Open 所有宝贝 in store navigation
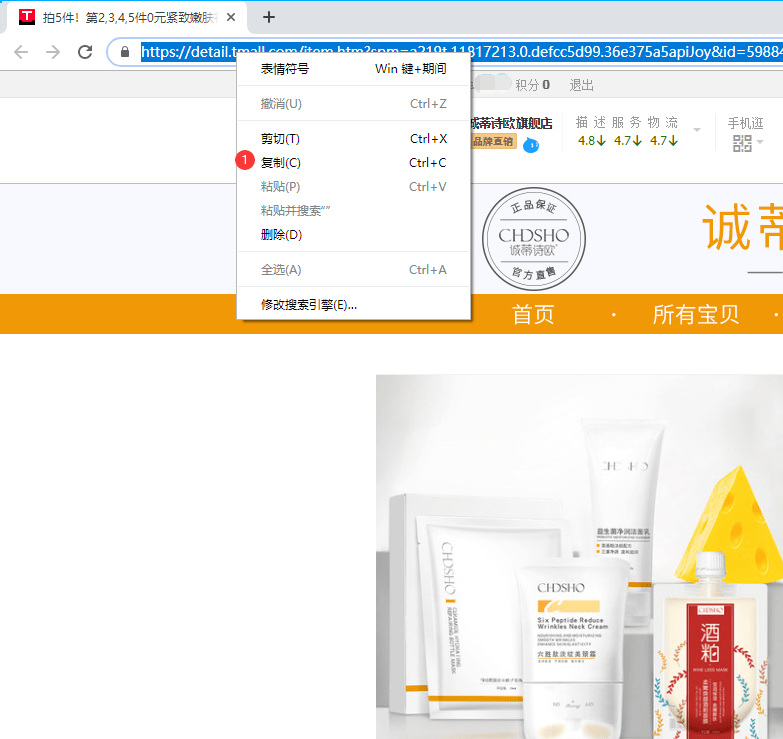This screenshot has height=739, width=783. (696, 315)
